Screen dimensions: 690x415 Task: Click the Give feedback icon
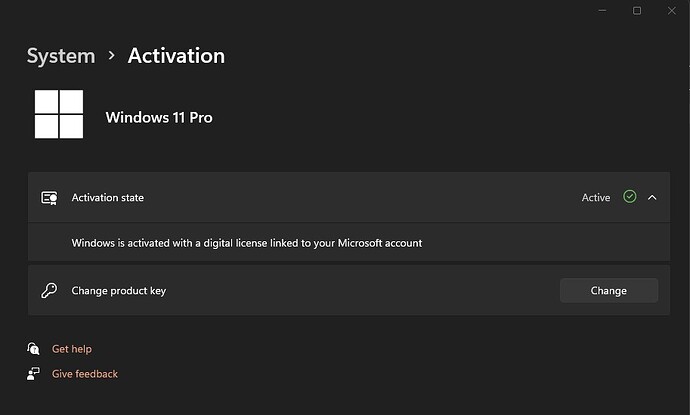(x=33, y=374)
